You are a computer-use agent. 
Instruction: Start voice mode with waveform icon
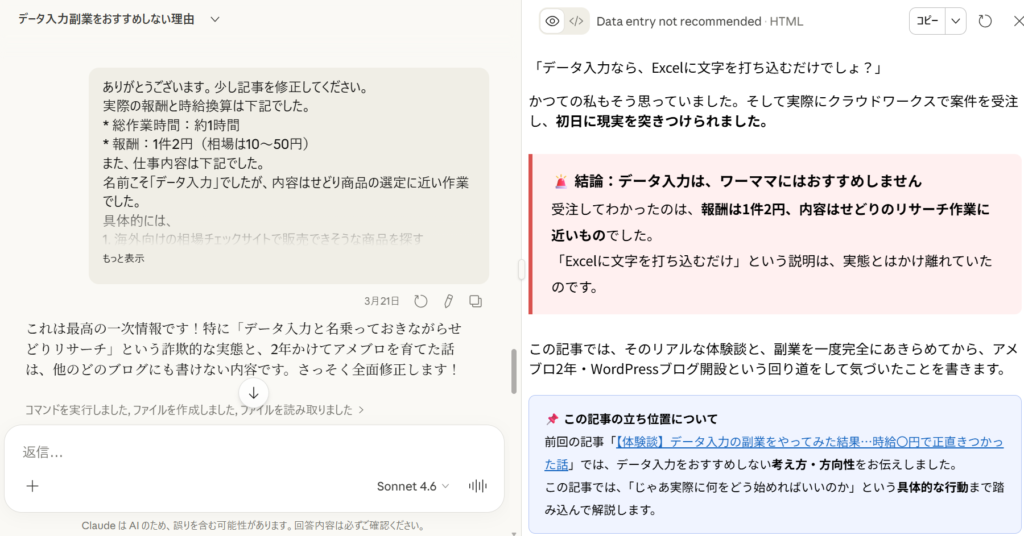point(479,486)
